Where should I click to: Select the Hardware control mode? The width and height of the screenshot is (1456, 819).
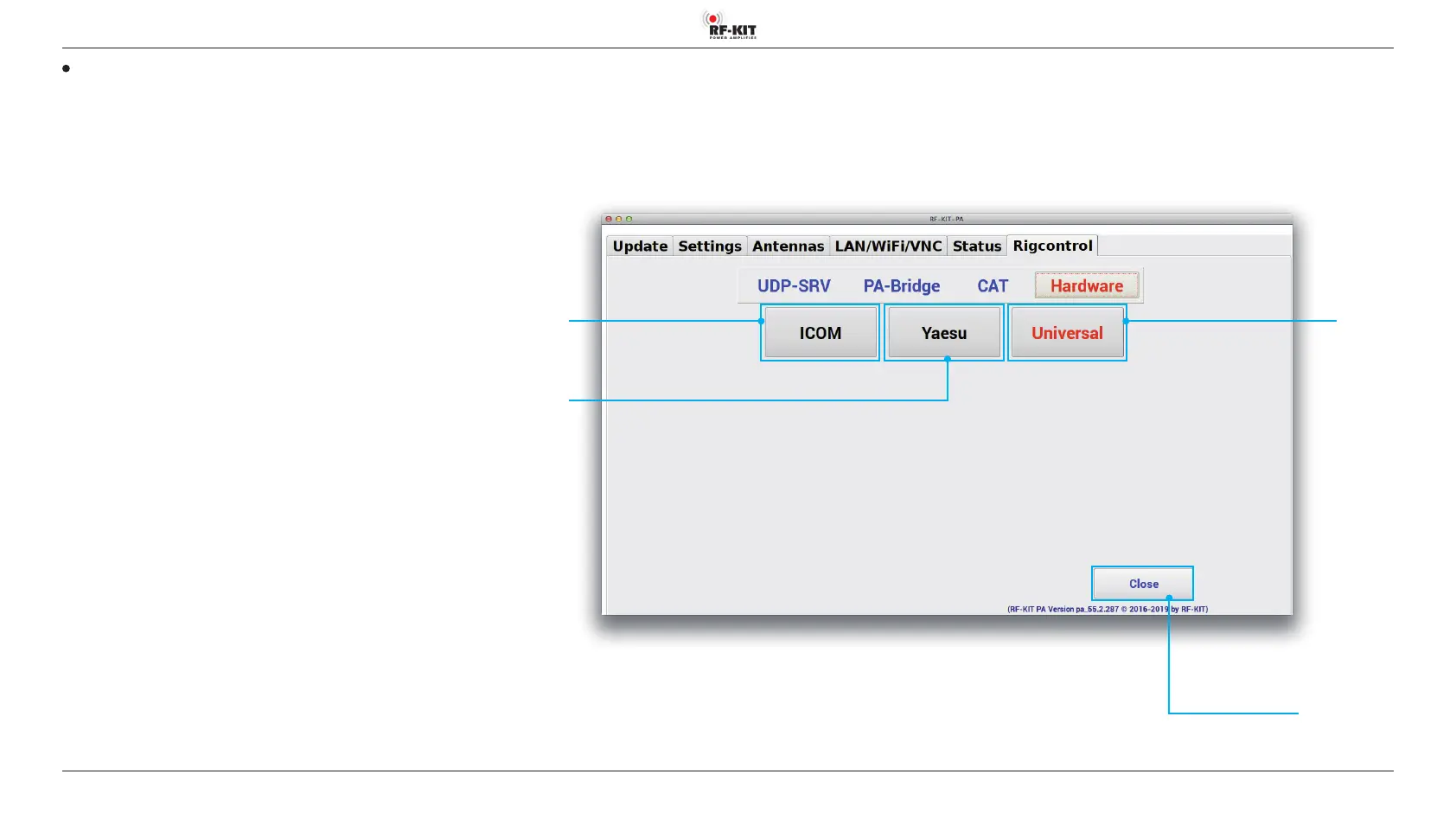pyautogui.click(x=1087, y=286)
